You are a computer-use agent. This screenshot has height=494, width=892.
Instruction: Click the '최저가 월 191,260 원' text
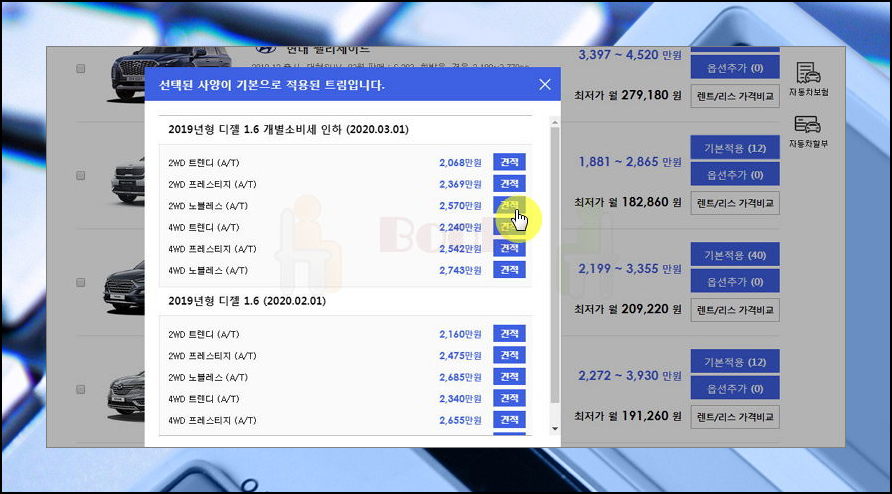(x=627, y=416)
